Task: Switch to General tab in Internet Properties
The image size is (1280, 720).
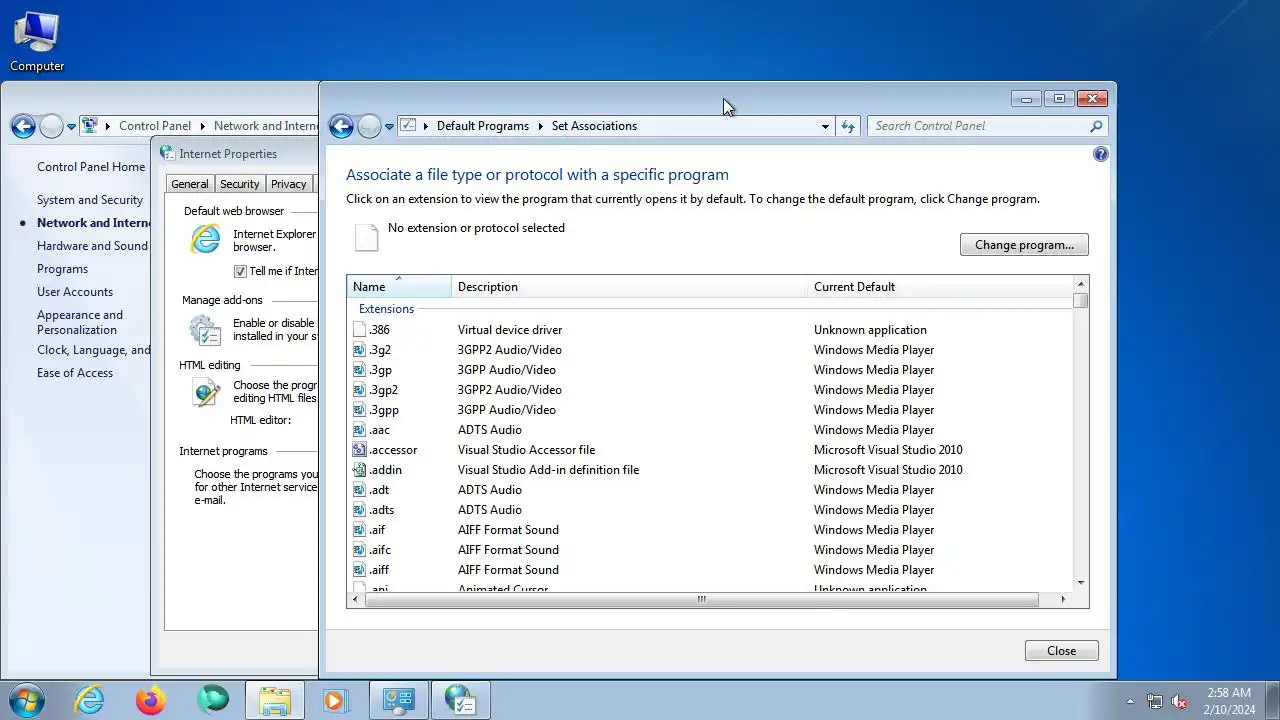Action: point(189,184)
